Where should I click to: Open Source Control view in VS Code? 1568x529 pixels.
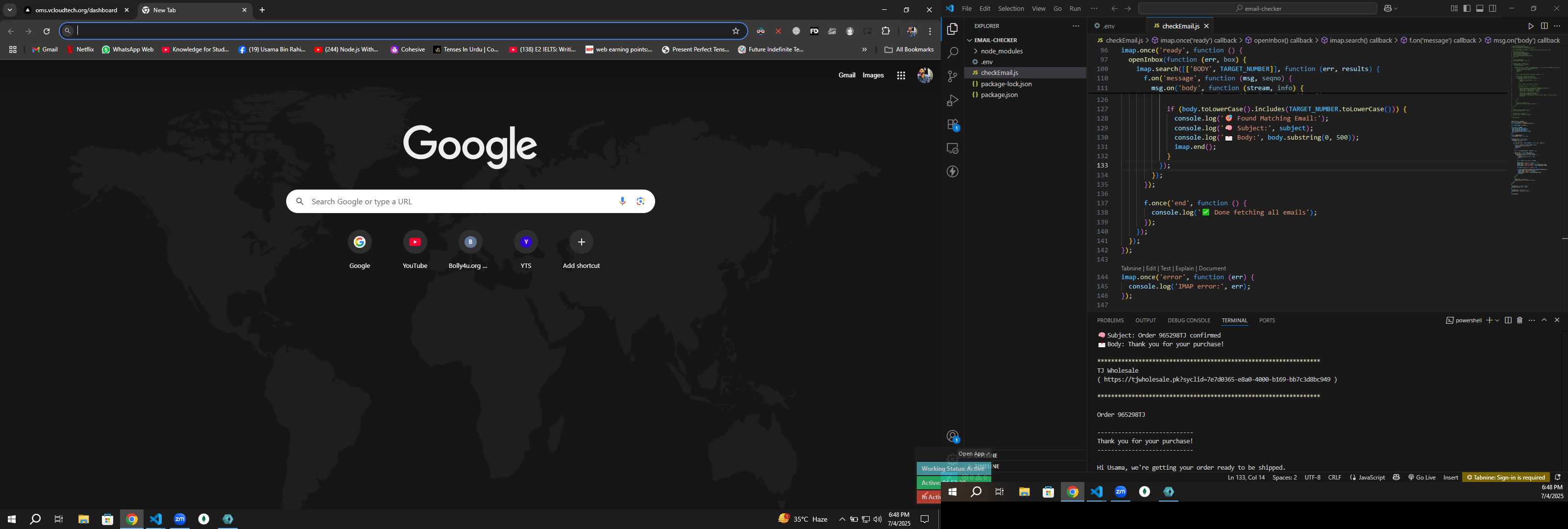point(953,77)
